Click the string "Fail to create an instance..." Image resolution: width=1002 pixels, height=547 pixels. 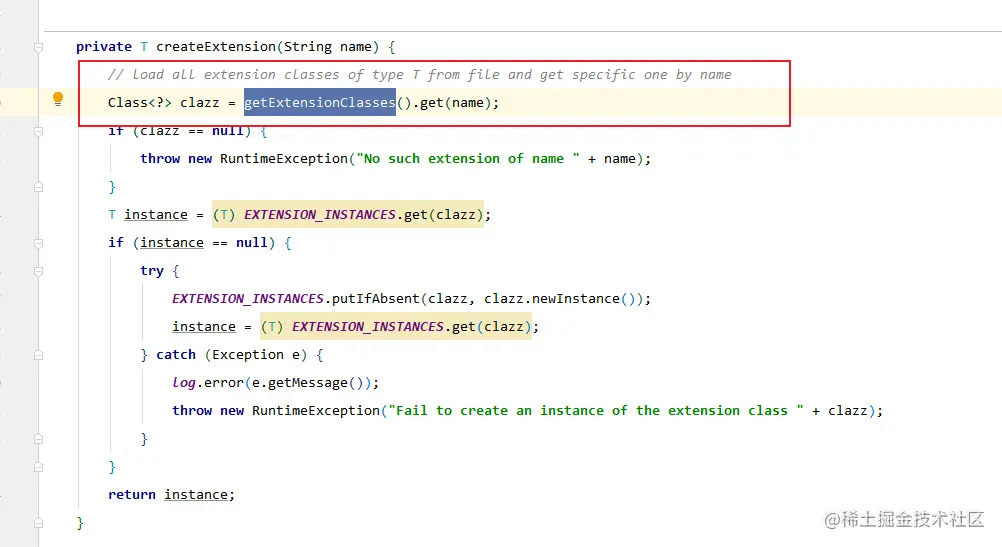596,410
